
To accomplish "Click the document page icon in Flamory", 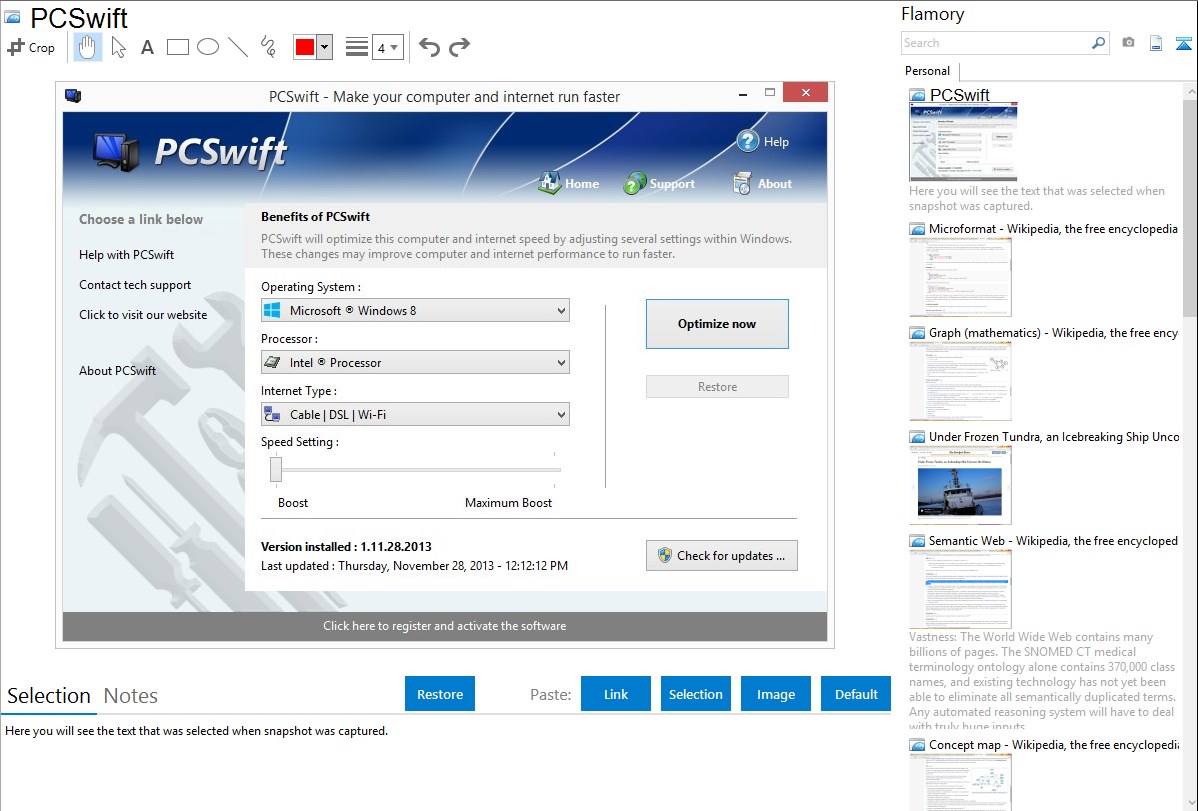I will click(x=1156, y=43).
